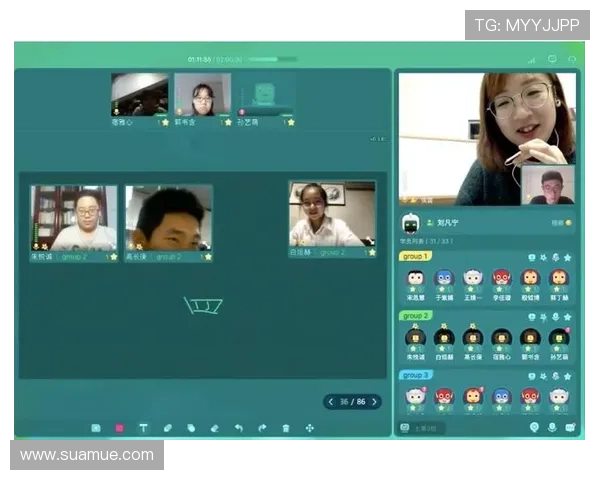600x480 pixels.
Task: Toggle group 1 microphone mute
Action: pyautogui.click(x=556, y=257)
